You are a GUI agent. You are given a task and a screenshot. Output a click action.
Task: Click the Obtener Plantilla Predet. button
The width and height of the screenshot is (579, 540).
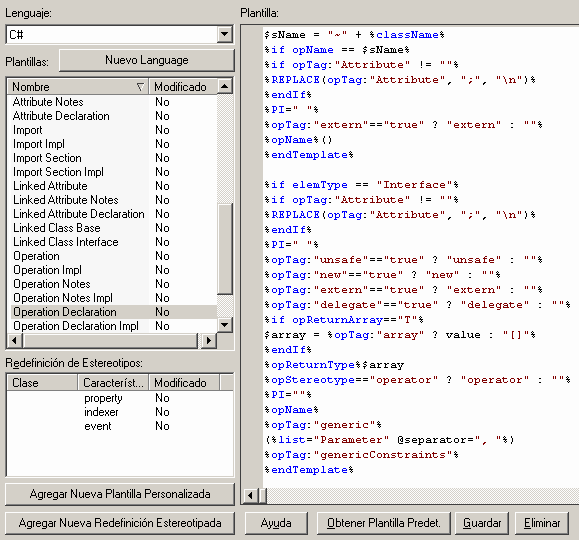pyautogui.click(x=384, y=523)
